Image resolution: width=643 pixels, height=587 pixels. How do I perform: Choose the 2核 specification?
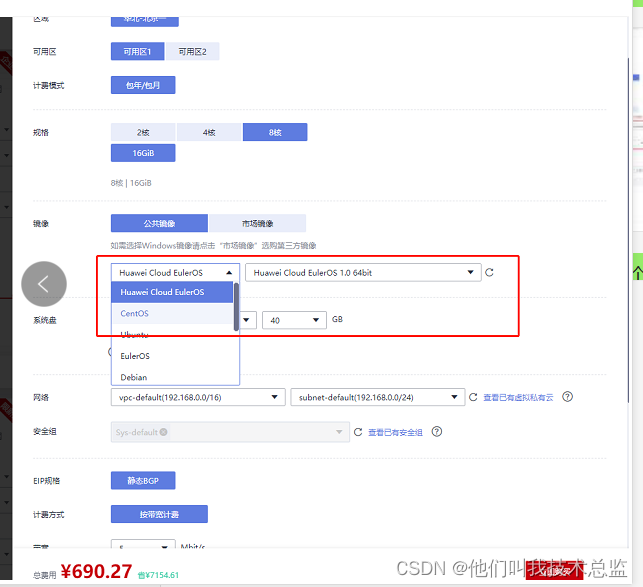point(143,132)
